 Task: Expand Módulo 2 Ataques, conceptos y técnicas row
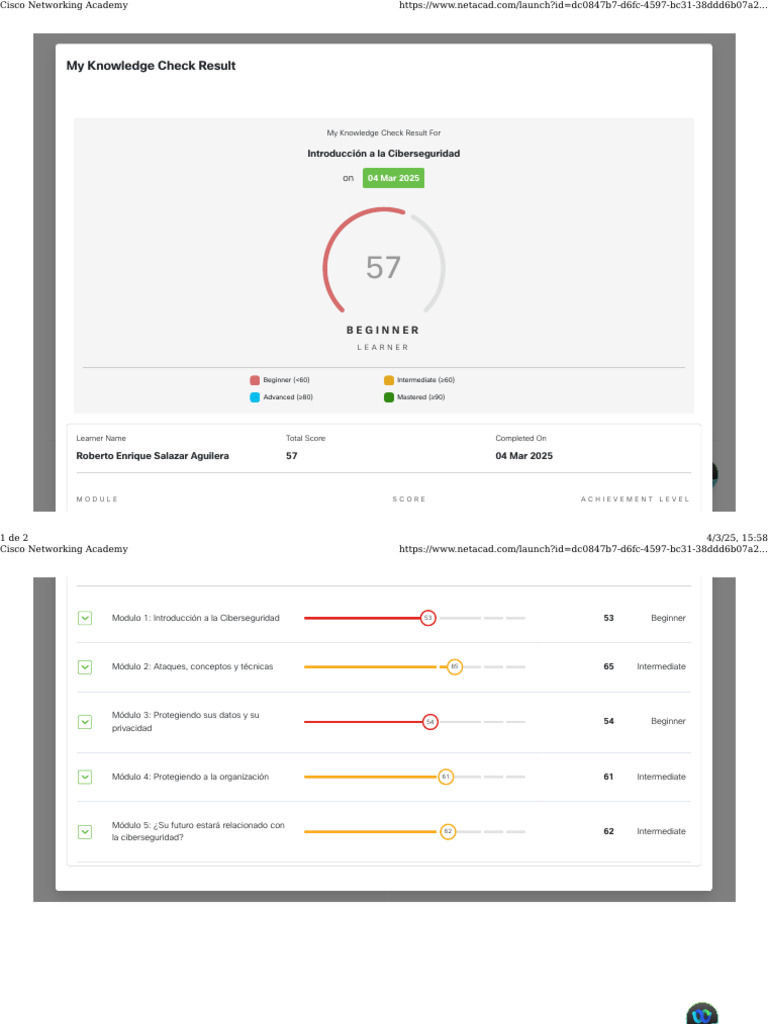[x=85, y=667]
